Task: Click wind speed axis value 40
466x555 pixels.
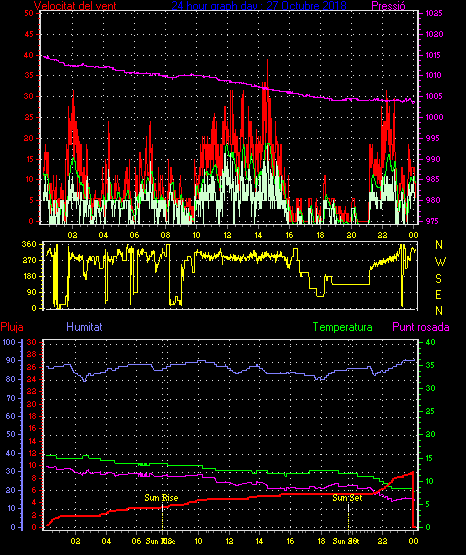Action: [x=29, y=55]
